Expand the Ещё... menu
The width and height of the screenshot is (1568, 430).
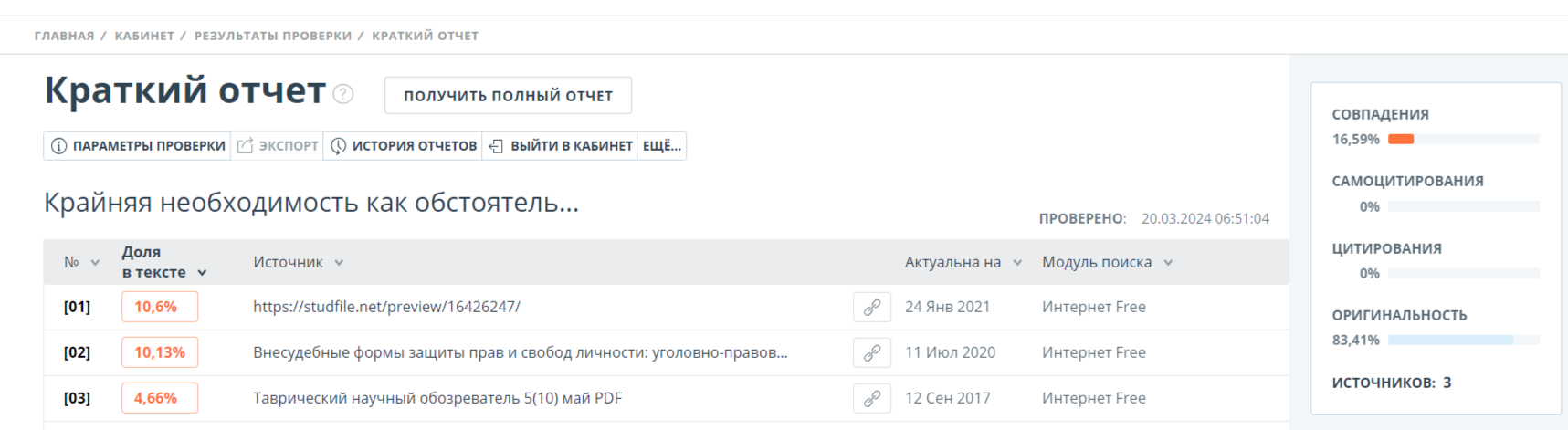pyautogui.click(x=662, y=146)
